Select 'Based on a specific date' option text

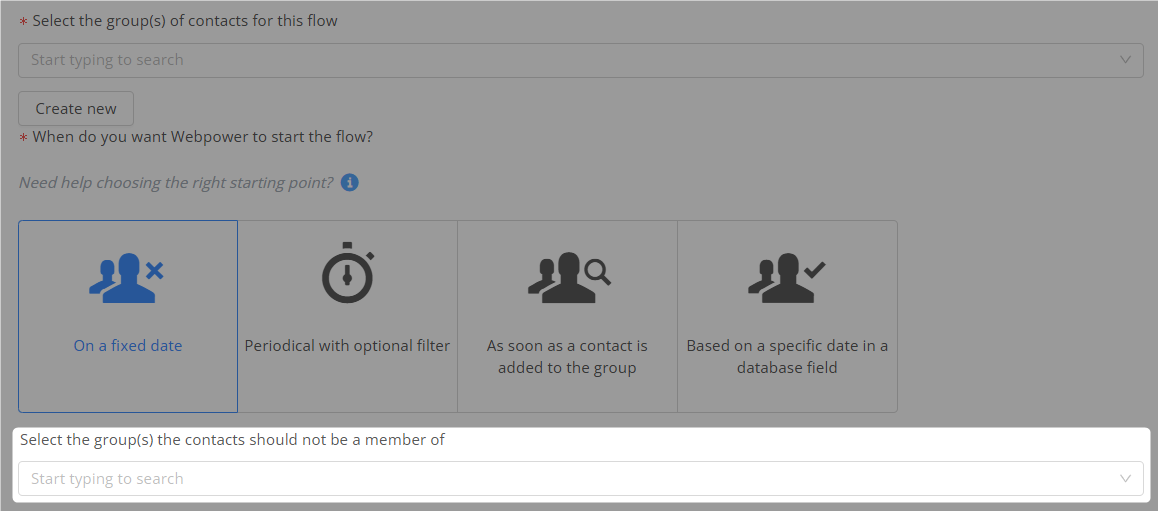click(787, 357)
